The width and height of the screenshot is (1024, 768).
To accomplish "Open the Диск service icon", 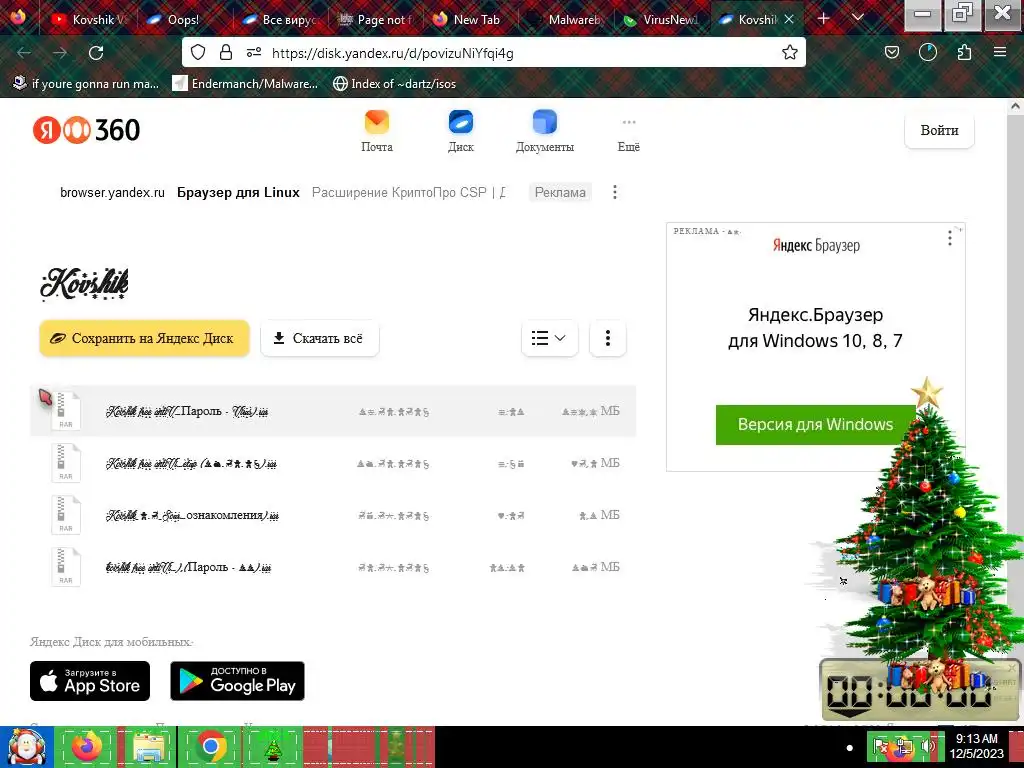I will [460, 131].
